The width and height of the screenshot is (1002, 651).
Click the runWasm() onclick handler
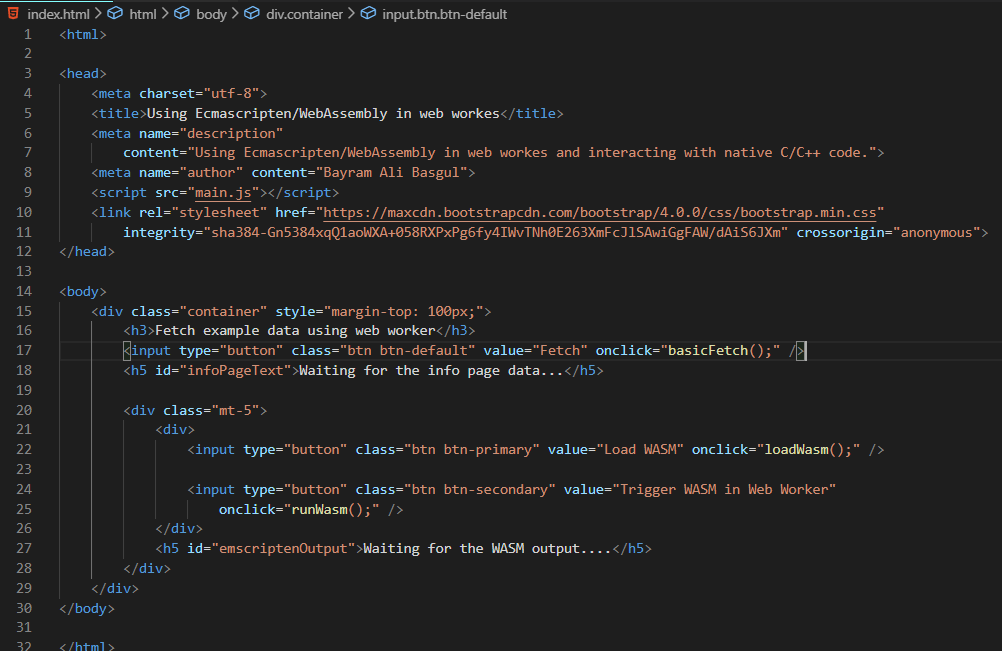pyautogui.click(x=331, y=509)
